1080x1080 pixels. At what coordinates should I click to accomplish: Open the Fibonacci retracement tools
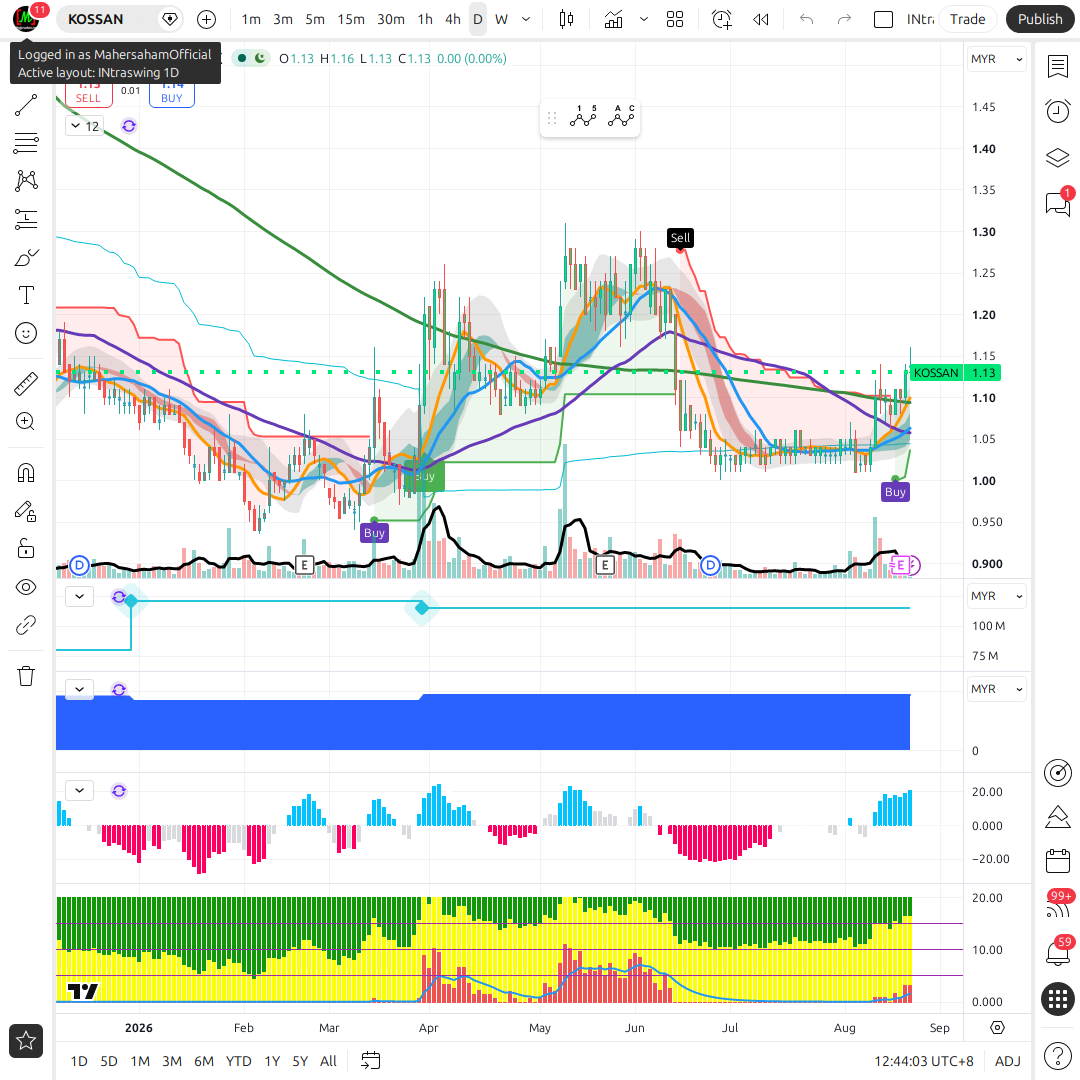(26, 143)
